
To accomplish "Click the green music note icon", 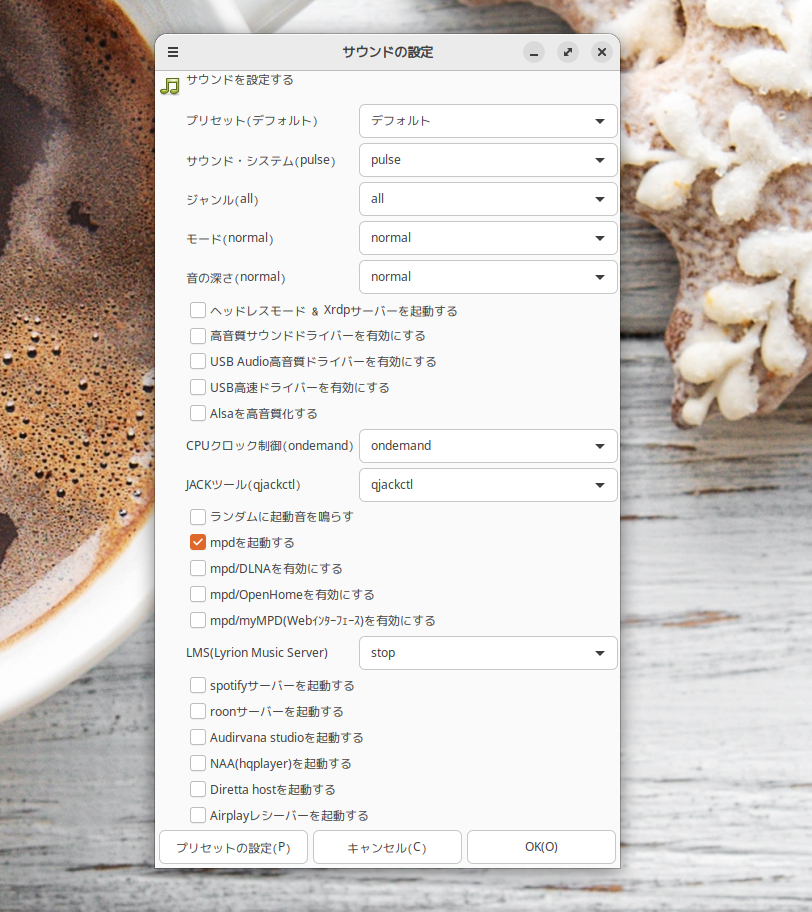I will click(170, 86).
